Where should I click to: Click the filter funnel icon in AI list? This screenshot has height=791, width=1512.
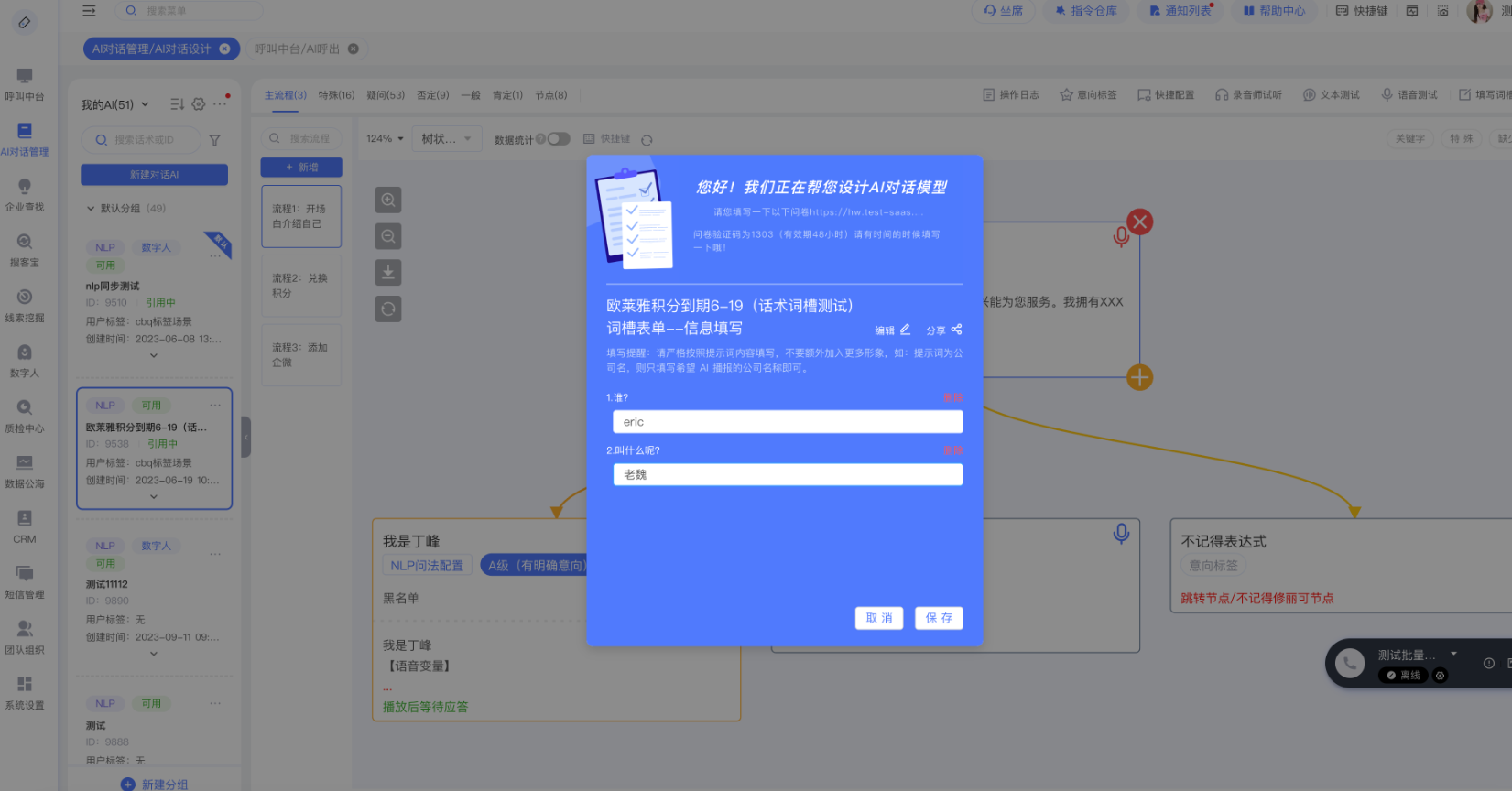[x=214, y=140]
